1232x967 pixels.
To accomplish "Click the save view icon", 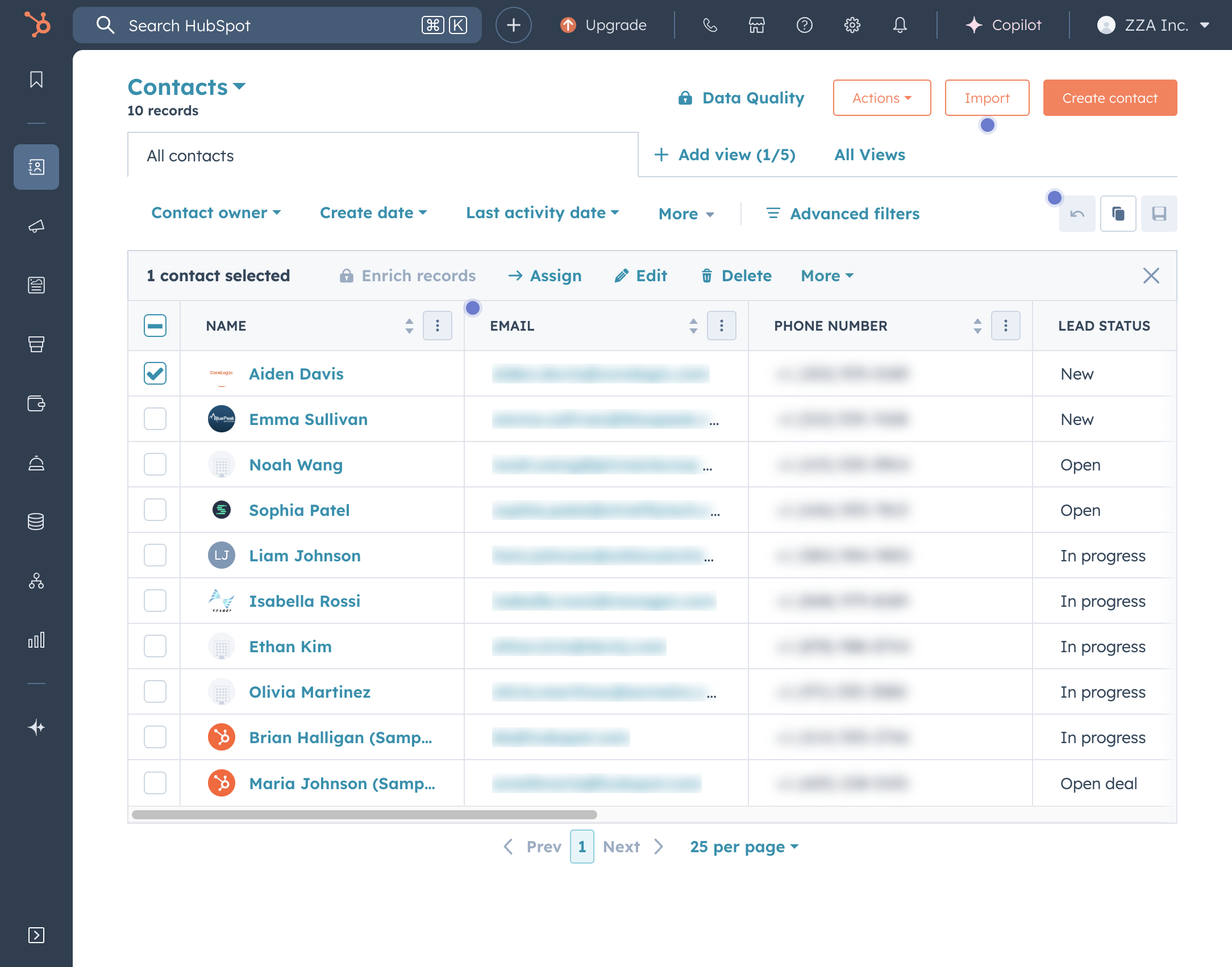I will [1159, 214].
